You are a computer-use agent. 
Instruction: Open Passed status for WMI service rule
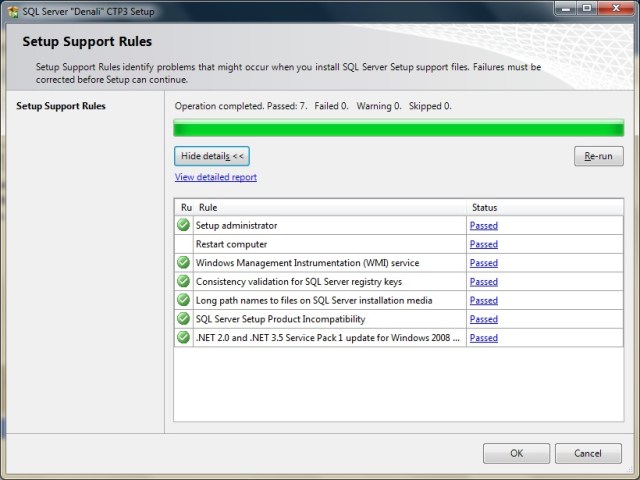click(x=483, y=263)
